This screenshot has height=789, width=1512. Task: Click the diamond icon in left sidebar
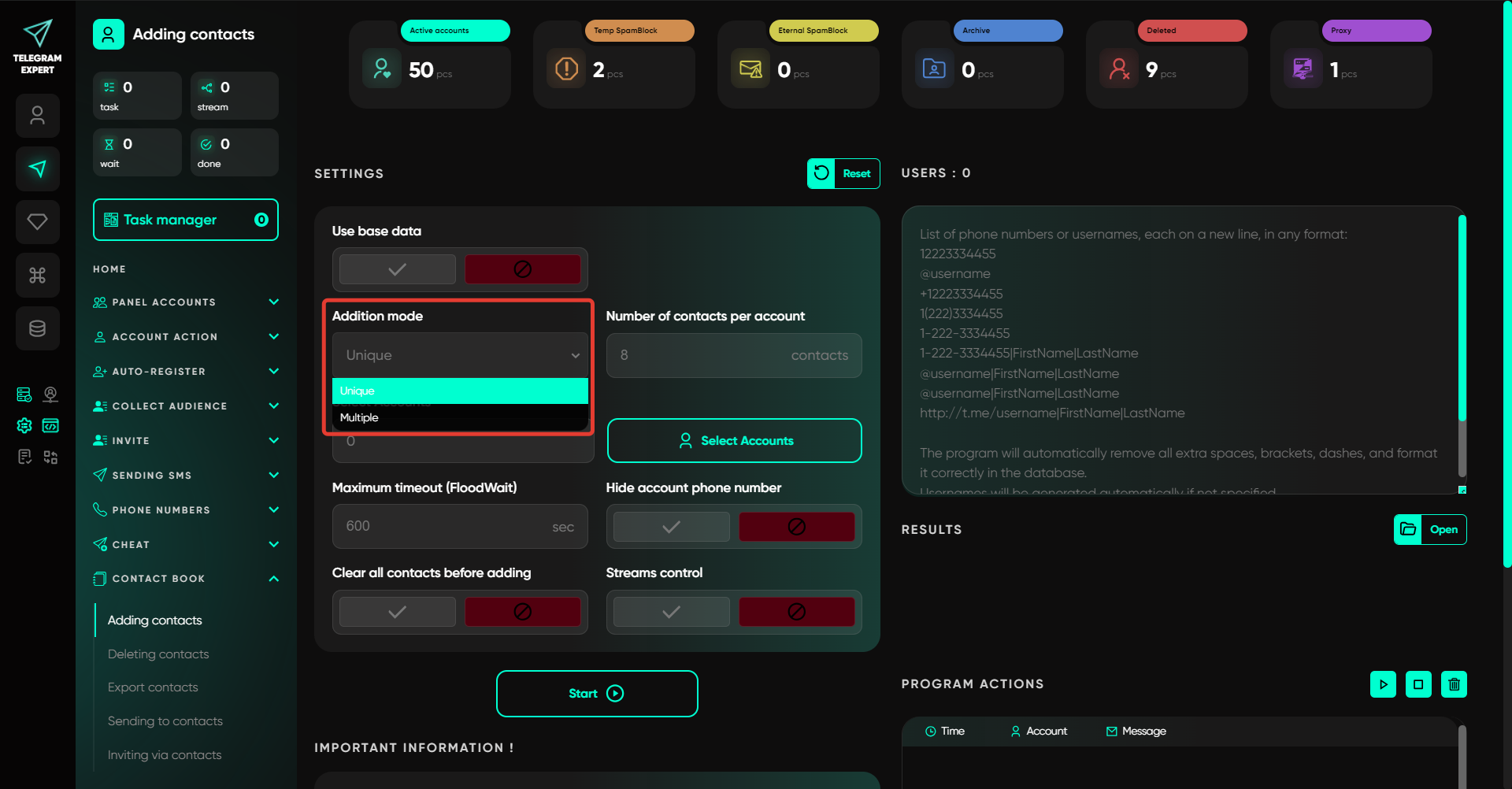click(37, 222)
